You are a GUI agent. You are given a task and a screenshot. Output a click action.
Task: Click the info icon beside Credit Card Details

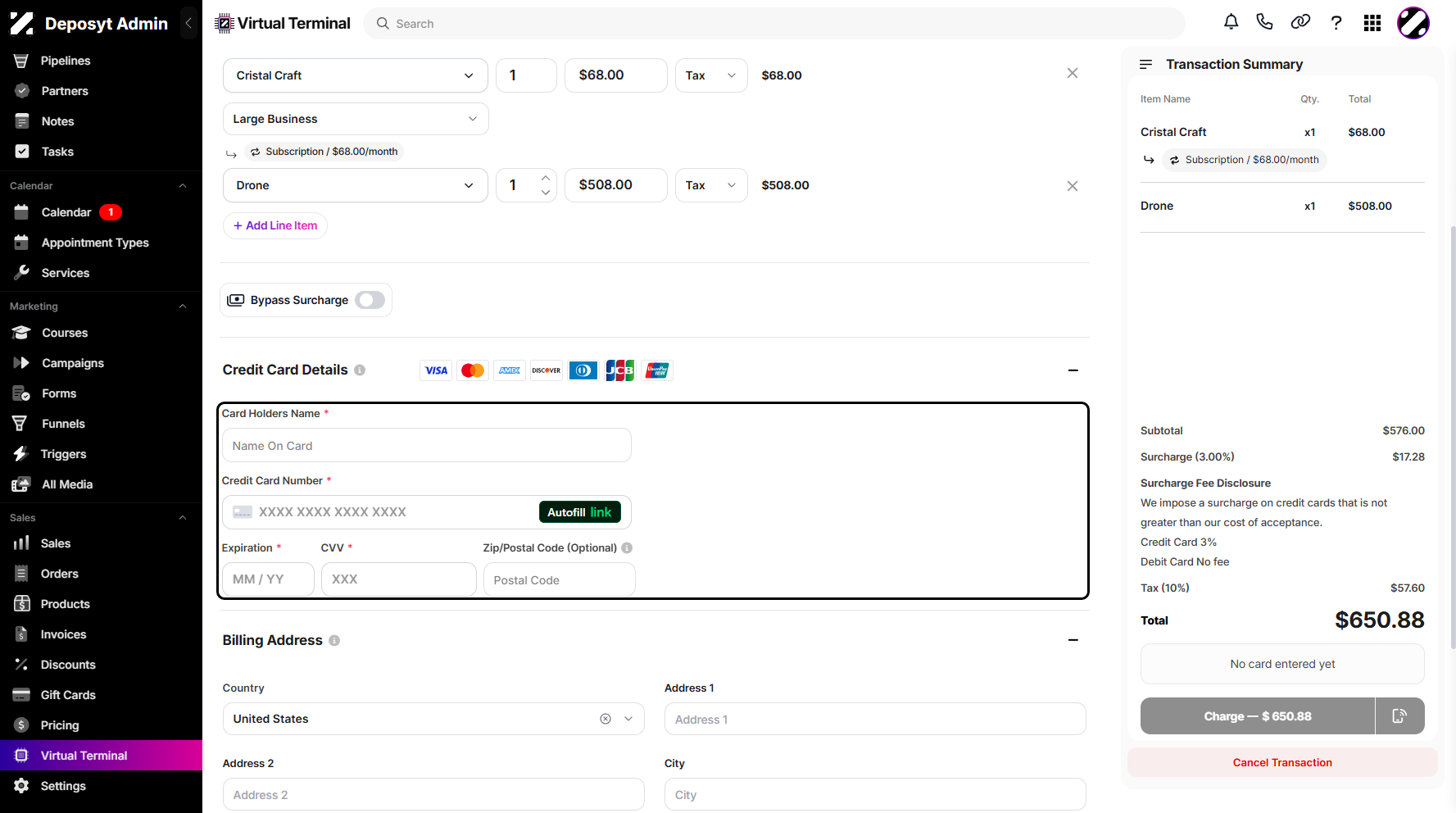(x=360, y=370)
